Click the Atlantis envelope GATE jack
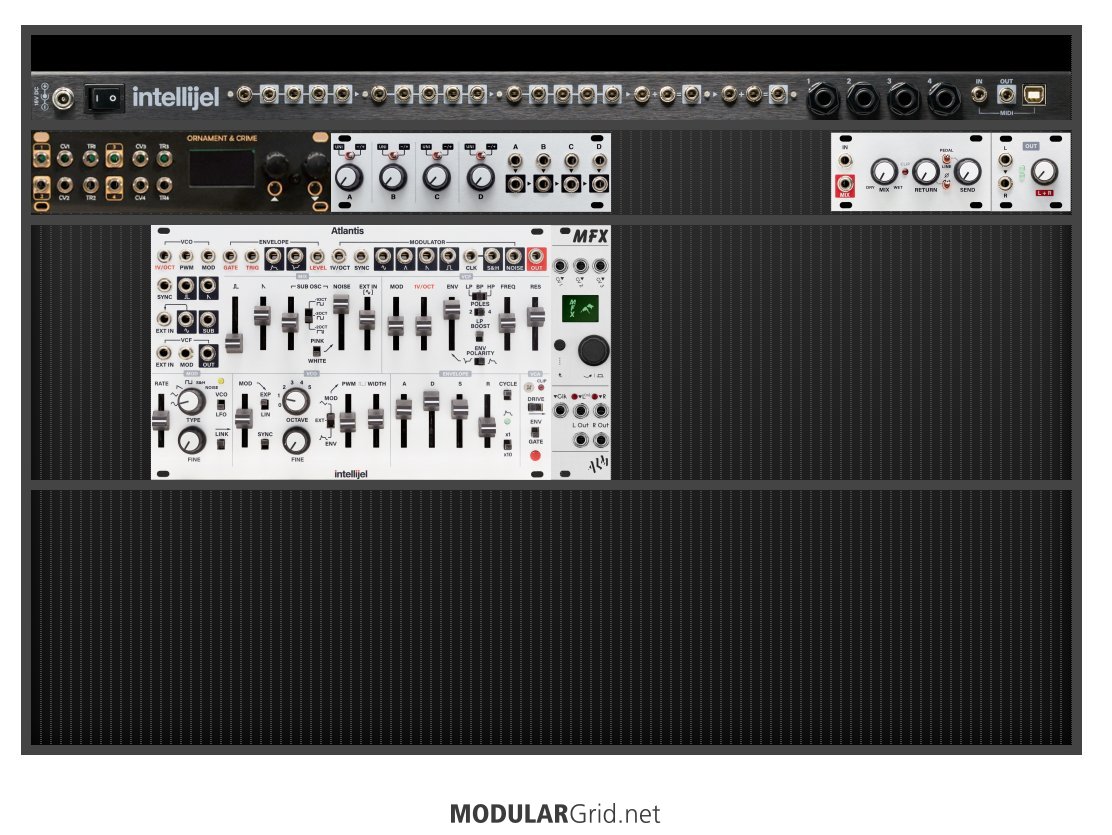This screenshot has width=1112, height=835. (x=230, y=256)
